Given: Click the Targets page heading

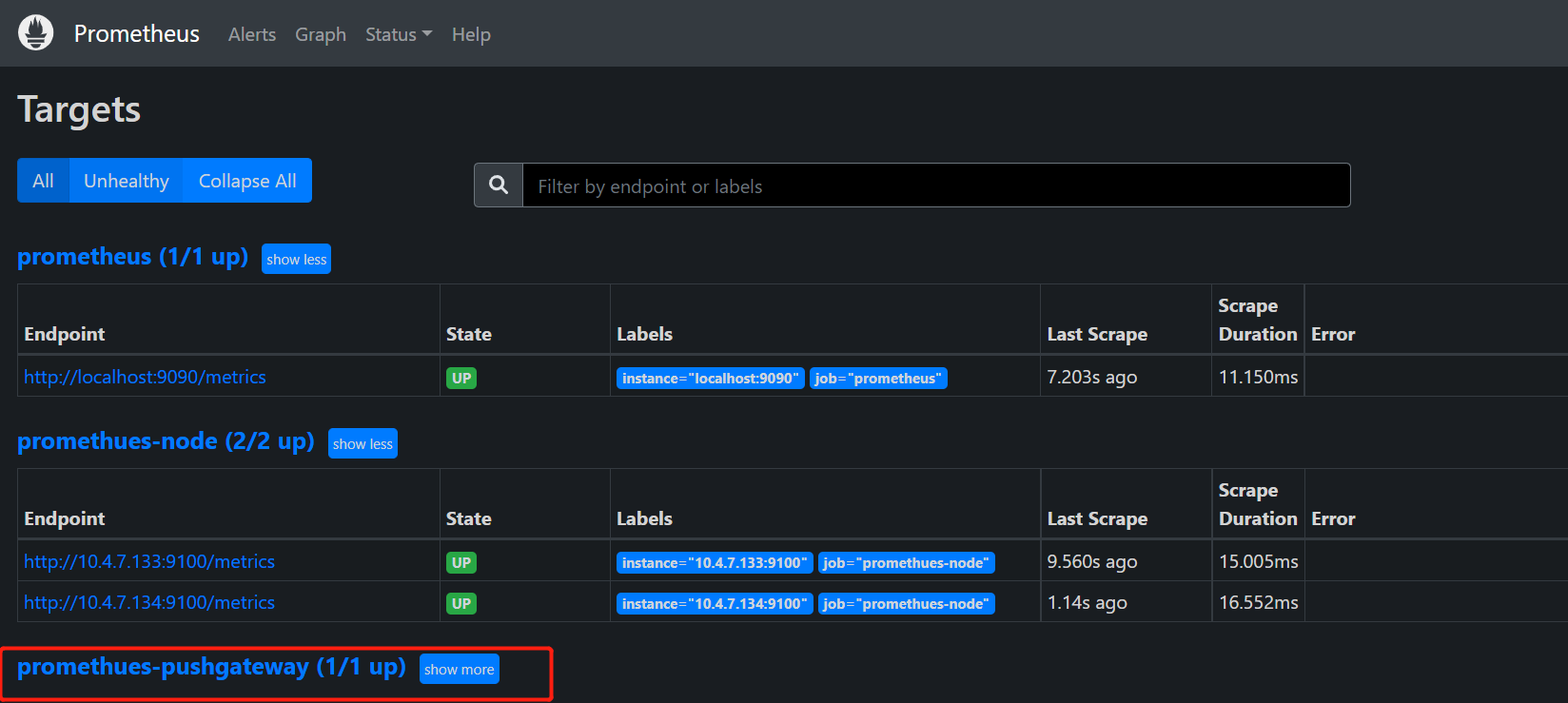Looking at the screenshot, I should pos(79,109).
